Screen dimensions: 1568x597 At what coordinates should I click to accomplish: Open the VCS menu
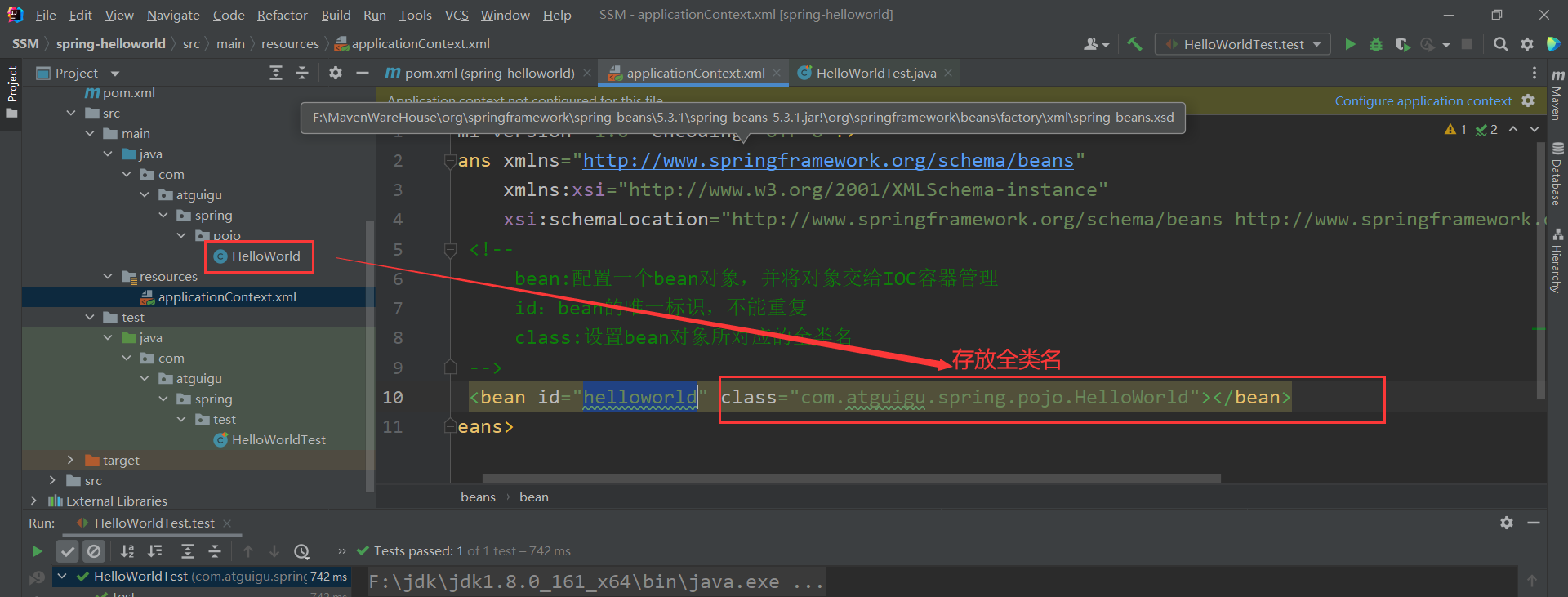(x=457, y=15)
